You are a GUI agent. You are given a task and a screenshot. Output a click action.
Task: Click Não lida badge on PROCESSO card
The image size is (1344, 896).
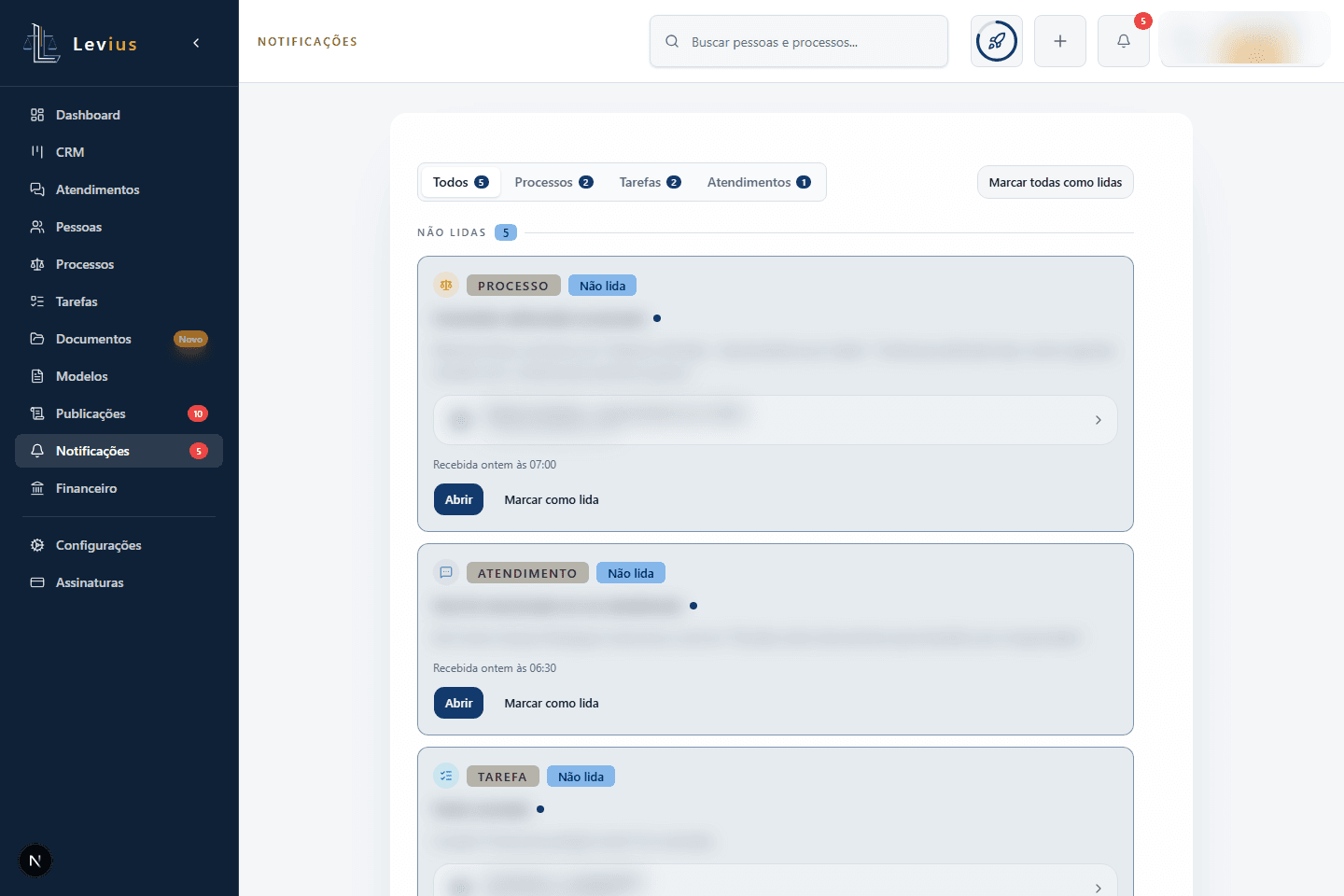(602, 286)
